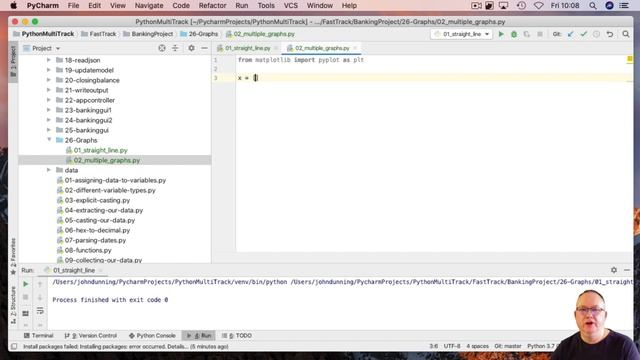Open 01_straight_line.py in project tree
This screenshot has height=360, width=640.
100,150
